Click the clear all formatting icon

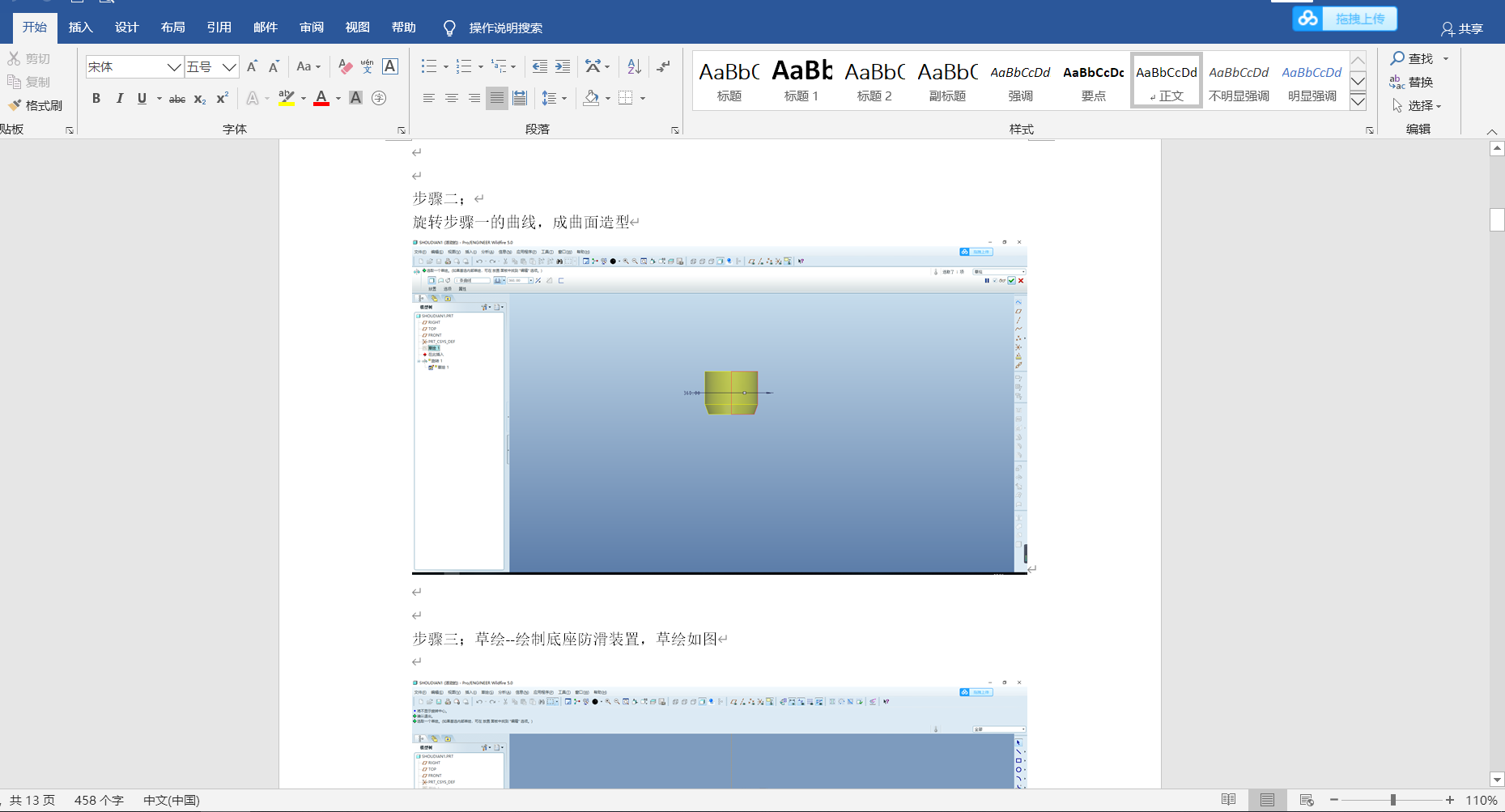(x=344, y=66)
